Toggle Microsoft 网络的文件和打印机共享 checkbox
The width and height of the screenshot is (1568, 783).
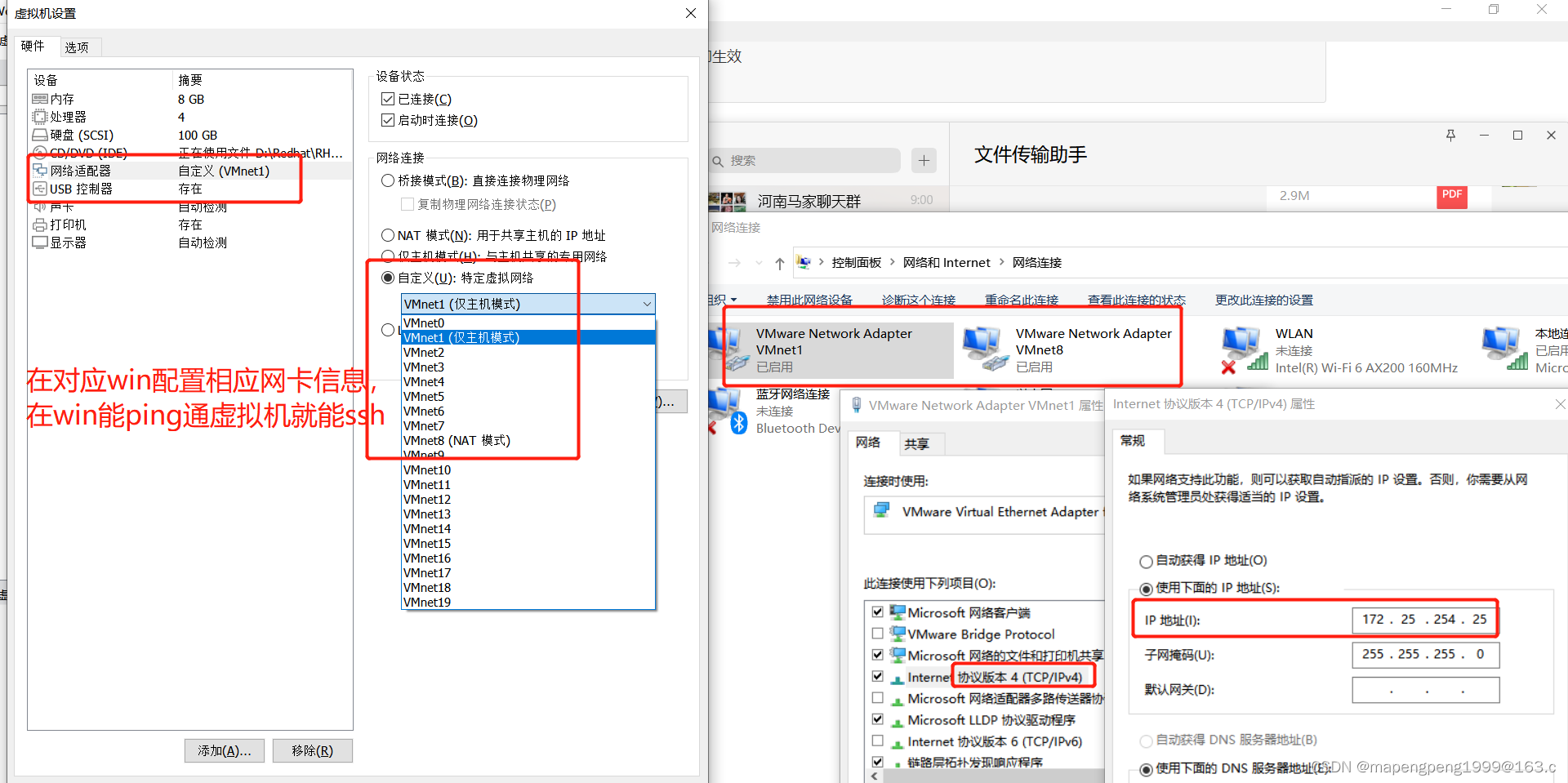click(877, 655)
